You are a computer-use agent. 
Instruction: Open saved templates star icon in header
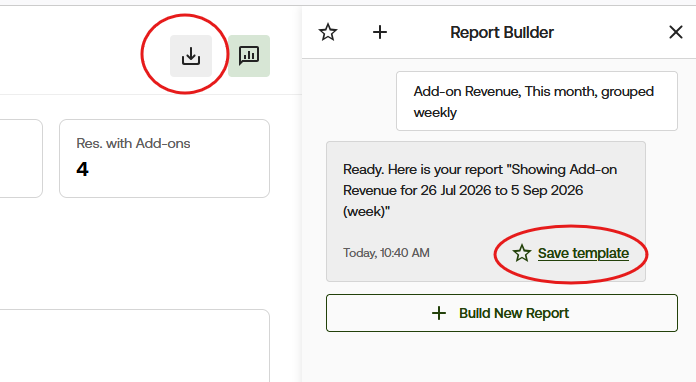[328, 32]
